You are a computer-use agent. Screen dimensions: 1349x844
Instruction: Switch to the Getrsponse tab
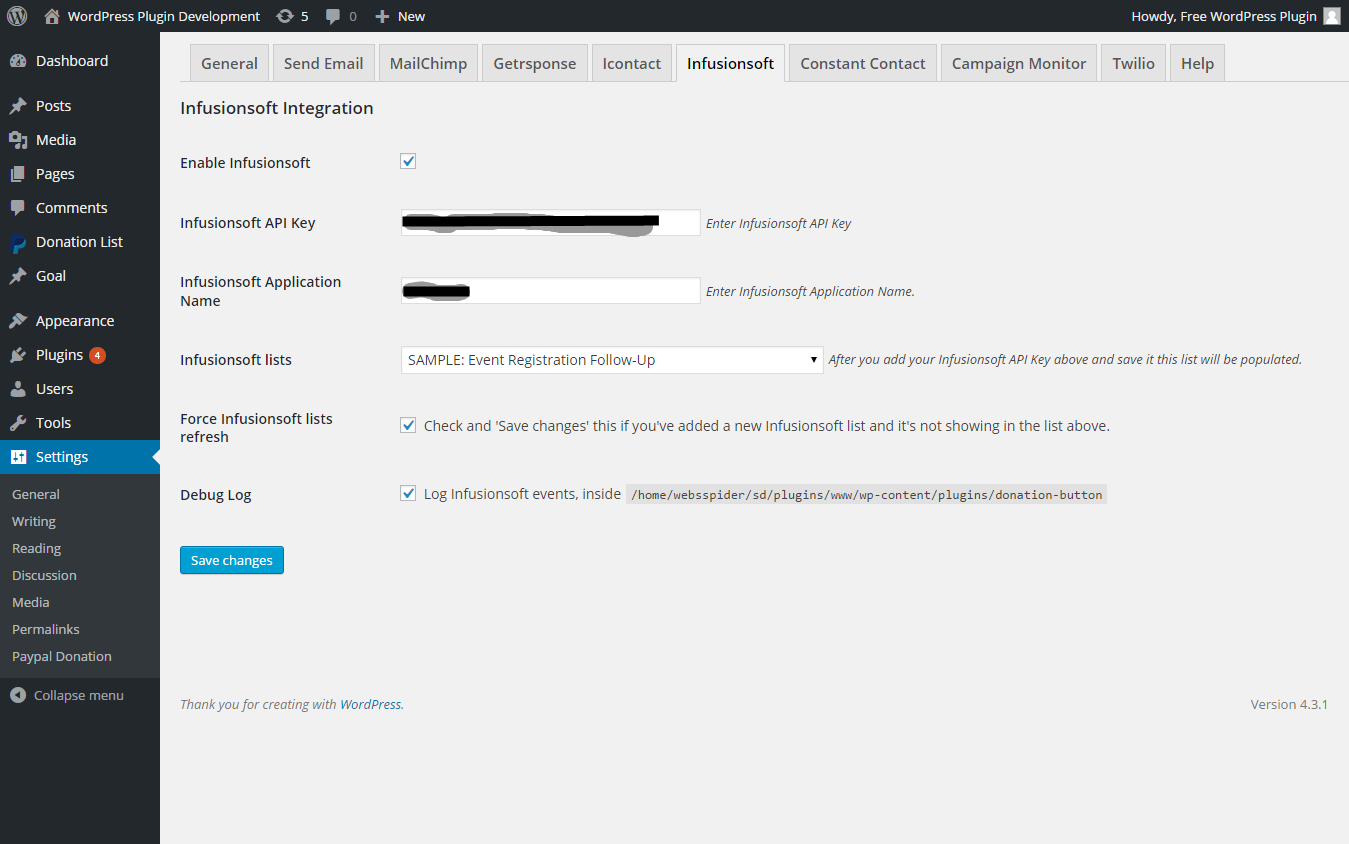tap(535, 63)
